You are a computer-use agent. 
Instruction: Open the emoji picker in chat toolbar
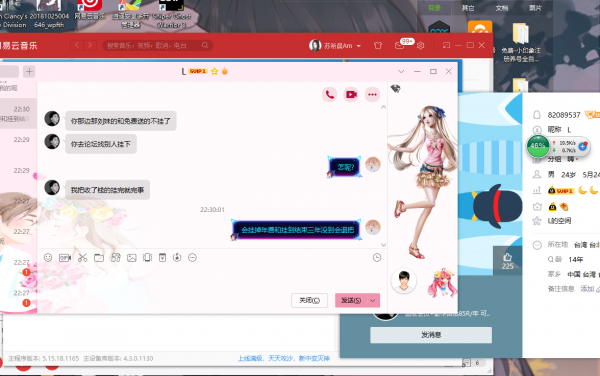point(48,257)
